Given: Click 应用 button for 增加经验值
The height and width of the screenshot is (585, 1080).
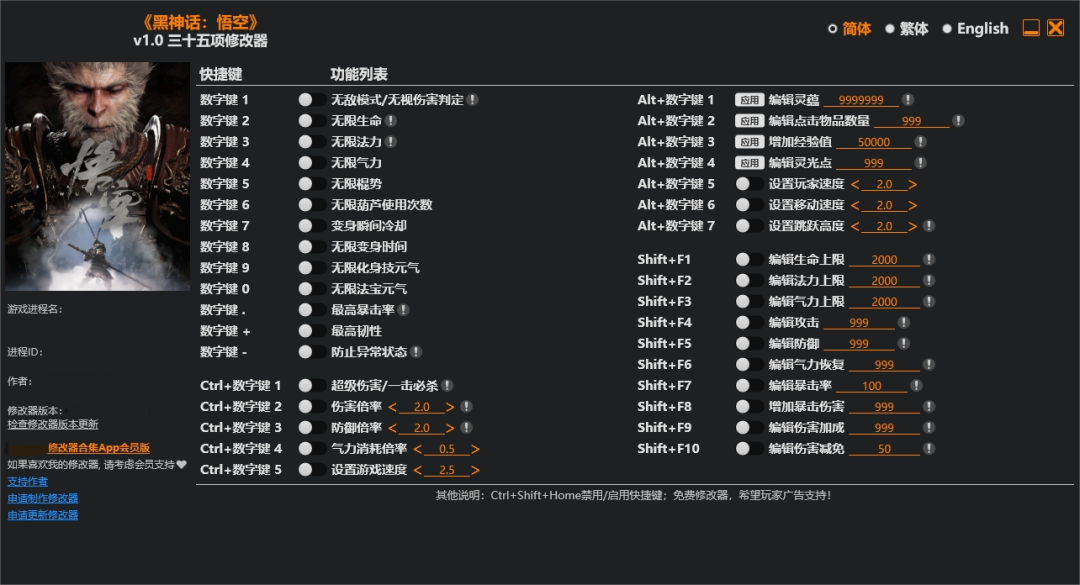Looking at the screenshot, I should (x=749, y=142).
